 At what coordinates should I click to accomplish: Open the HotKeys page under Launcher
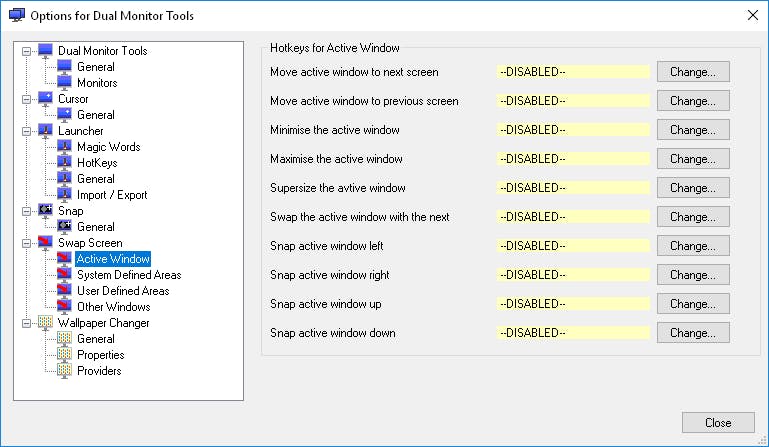(97, 163)
